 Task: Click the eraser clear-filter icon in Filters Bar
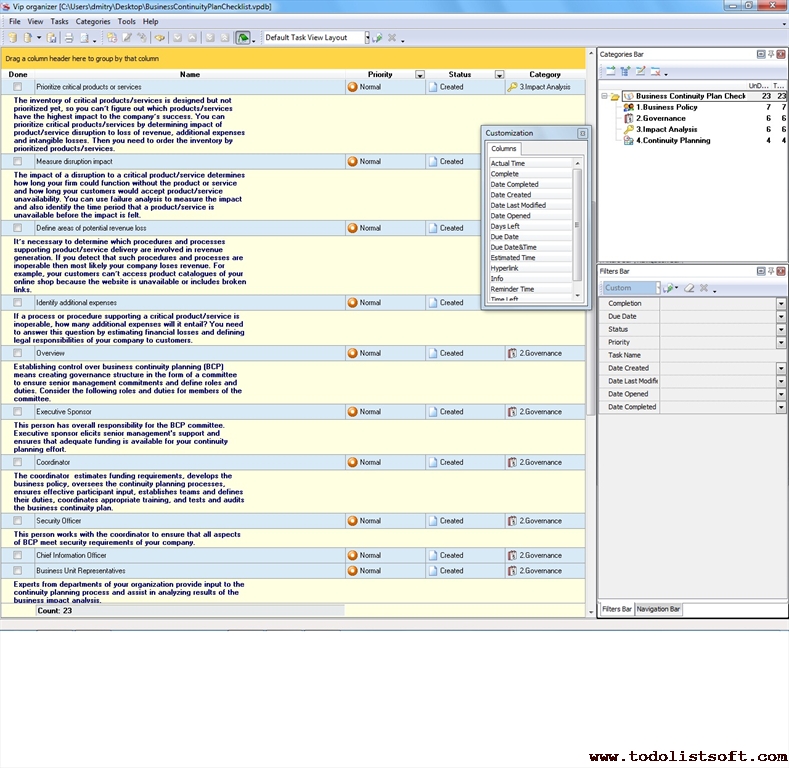[688, 288]
